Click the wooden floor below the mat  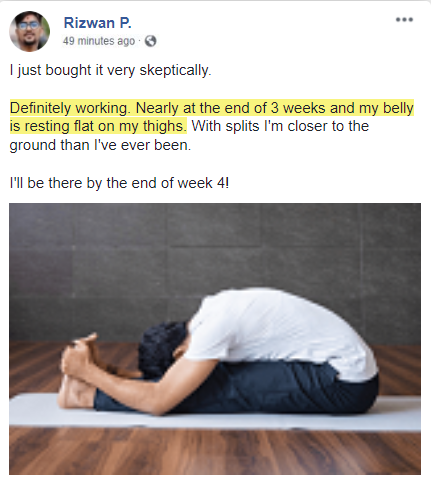(x=215, y=452)
